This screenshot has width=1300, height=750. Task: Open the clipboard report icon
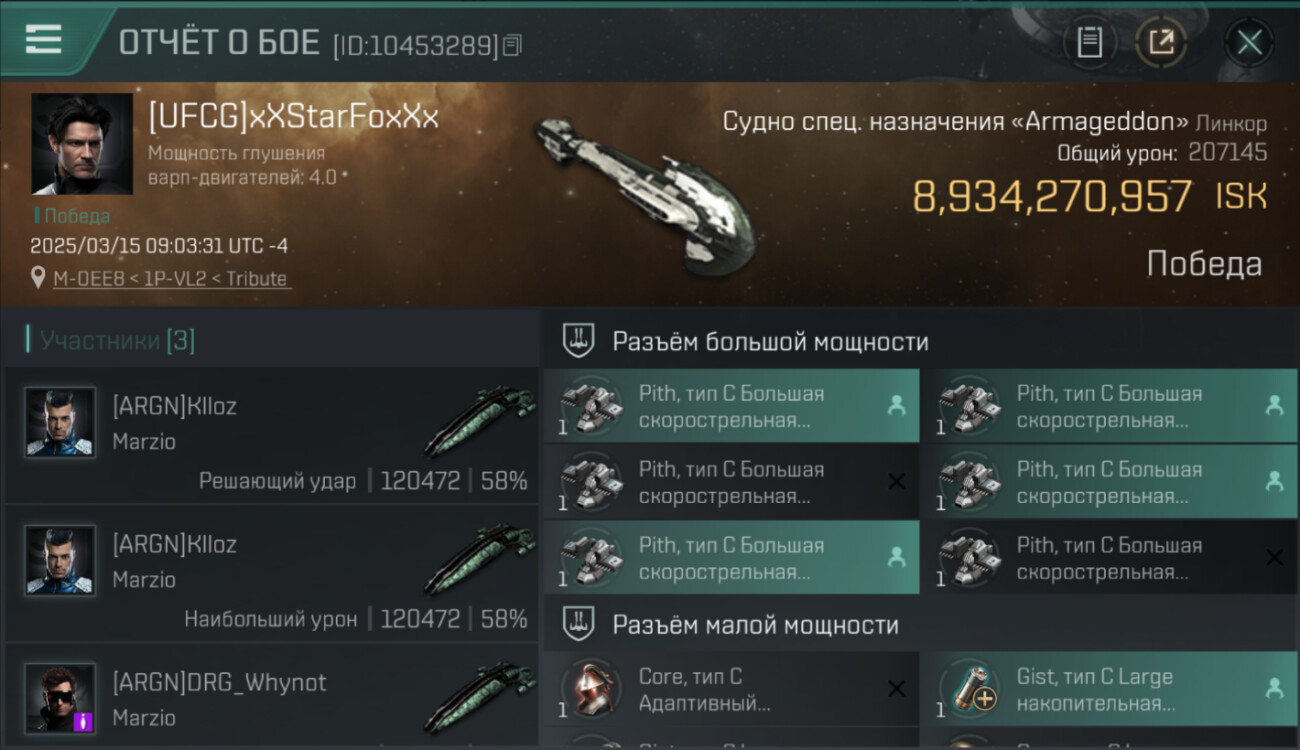point(1089,42)
